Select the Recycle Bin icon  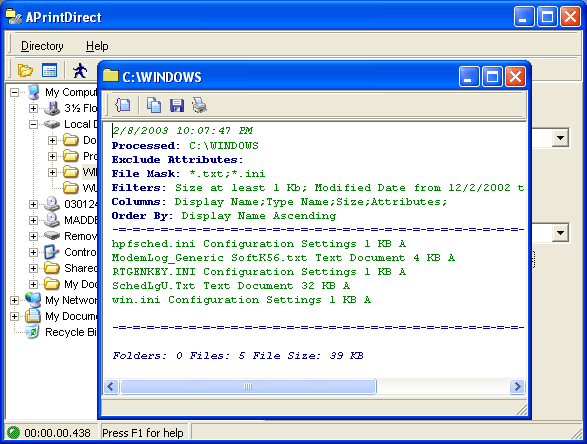tap(33, 332)
